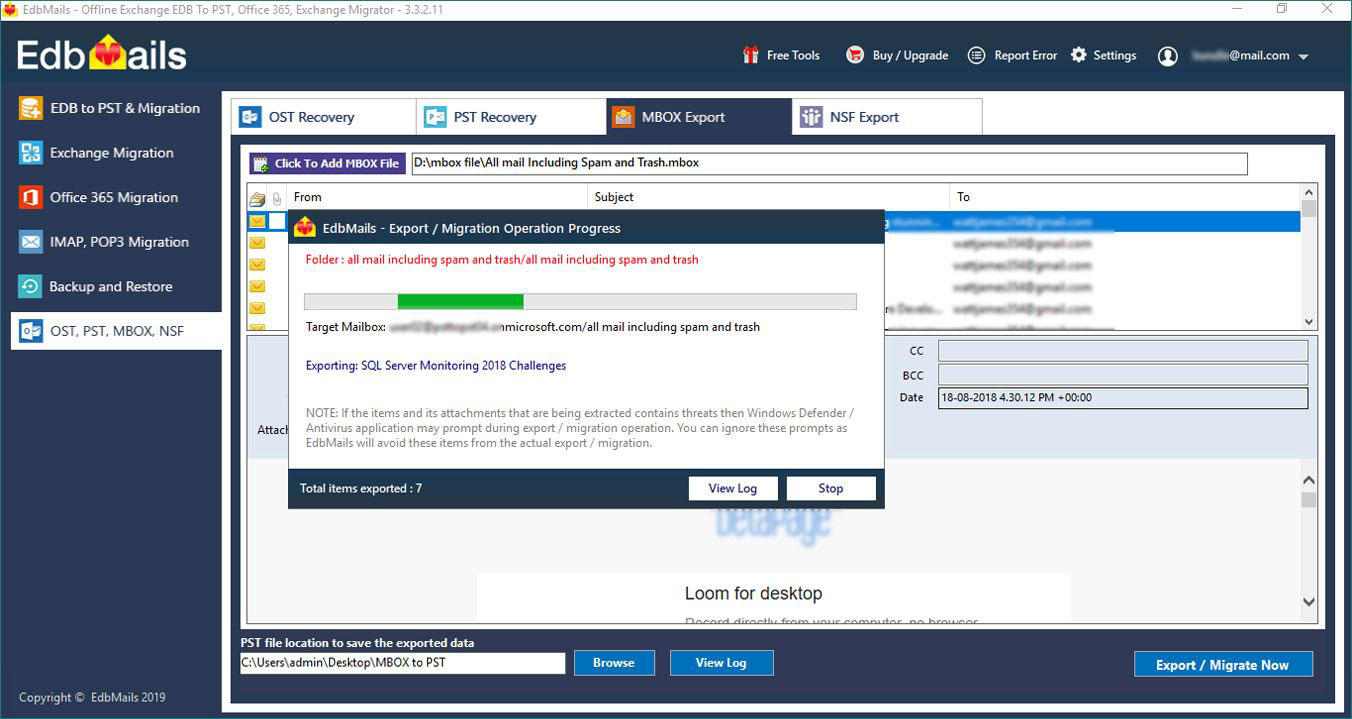This screenshot has height=719, width=1352.
Task: Click the Report Error list icon
Action: coord(977,55)
